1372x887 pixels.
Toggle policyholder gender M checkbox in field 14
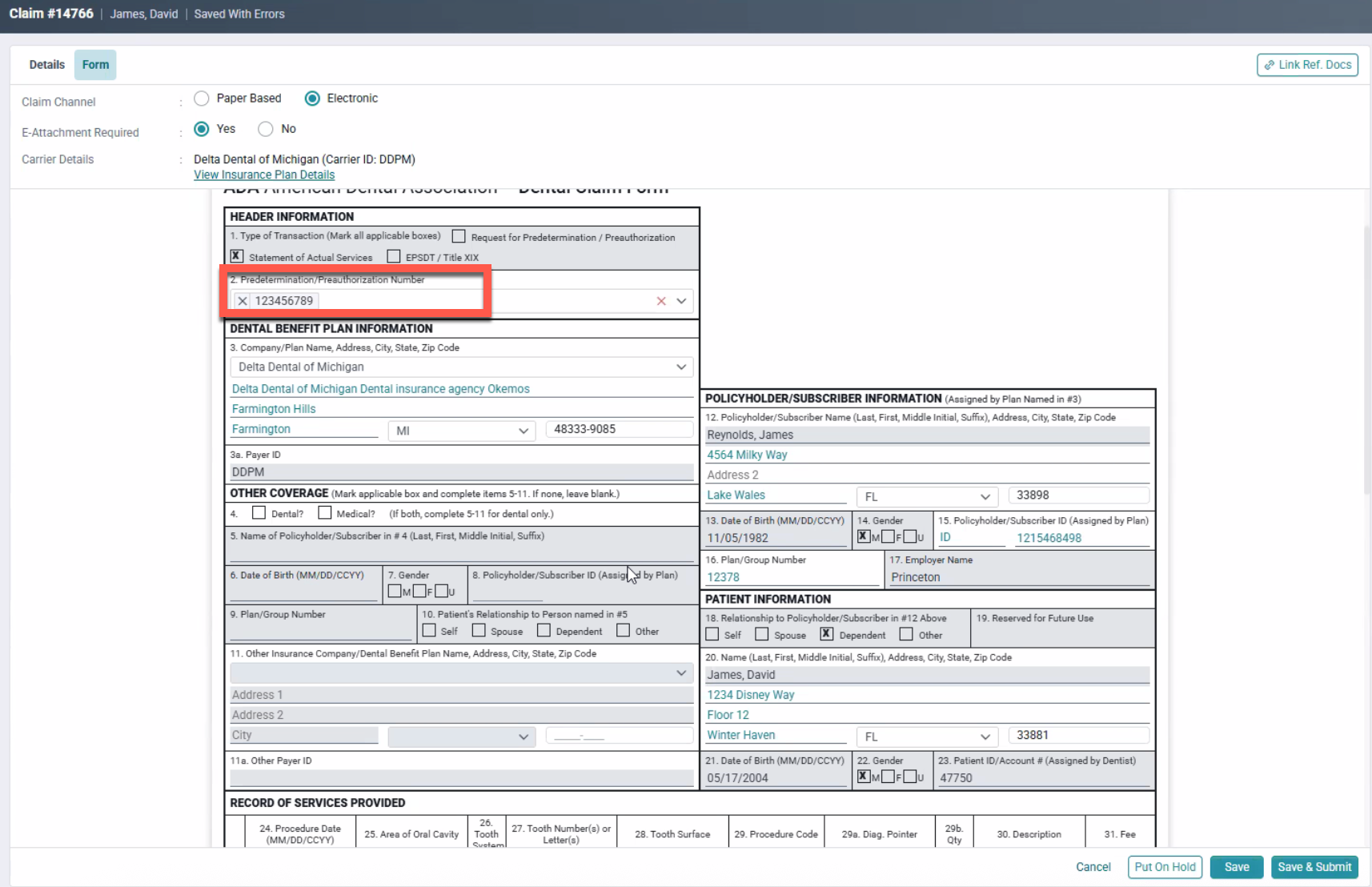coord(864,536)
